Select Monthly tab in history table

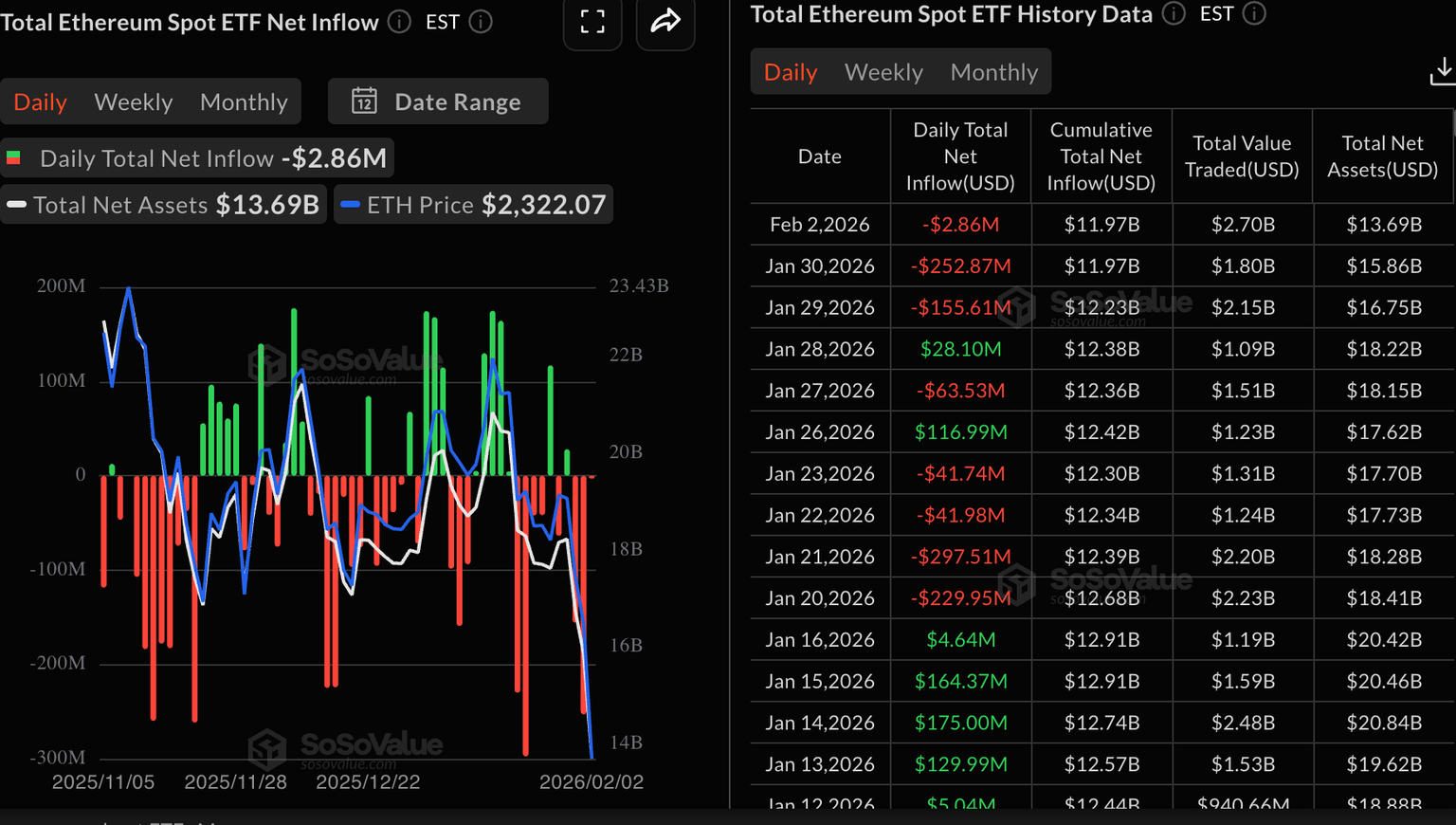(993, 72)
